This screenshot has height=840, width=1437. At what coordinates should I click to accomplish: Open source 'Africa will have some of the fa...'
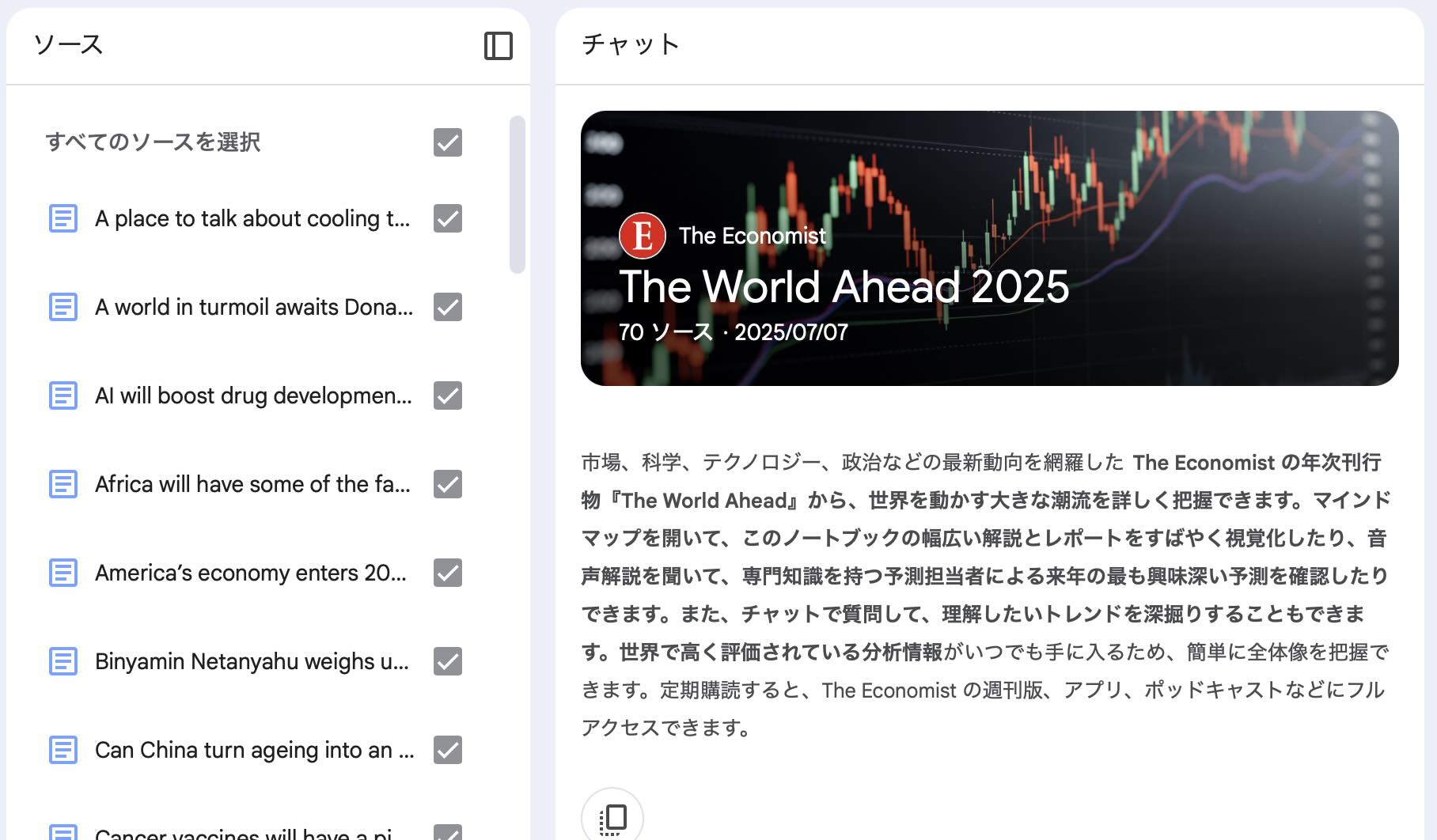coord(252,484)
